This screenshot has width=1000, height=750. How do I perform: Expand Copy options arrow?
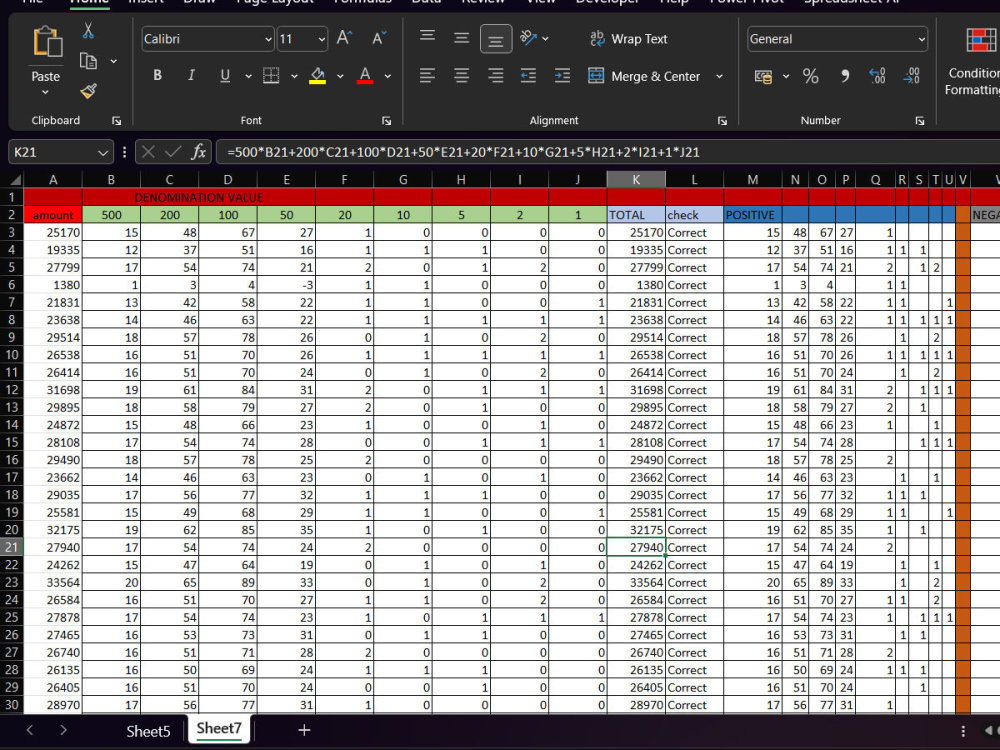[114, 61]
